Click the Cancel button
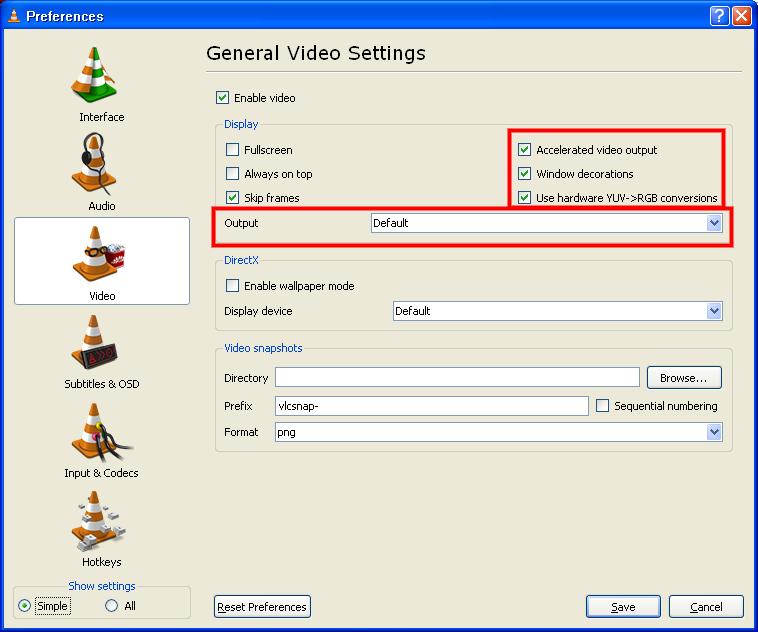The height and width of the screenshot is (632, 758). pyautogui.click(x=706, y=607)
